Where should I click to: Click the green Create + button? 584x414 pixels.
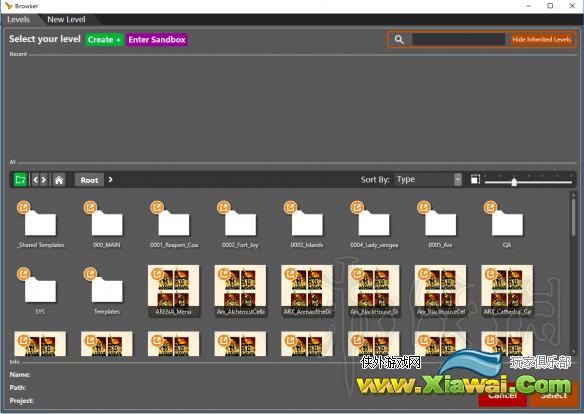[104, 39]
